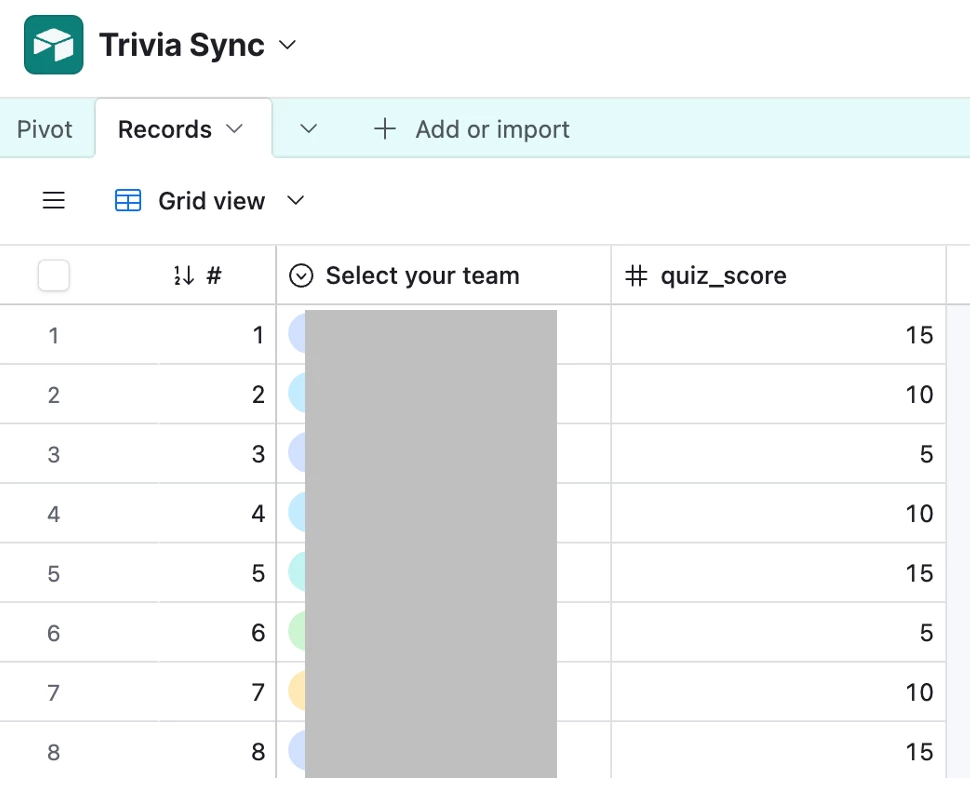Click the sort icon in # column header
This screenshot has height=804, width=970.
tap(183, 276)
